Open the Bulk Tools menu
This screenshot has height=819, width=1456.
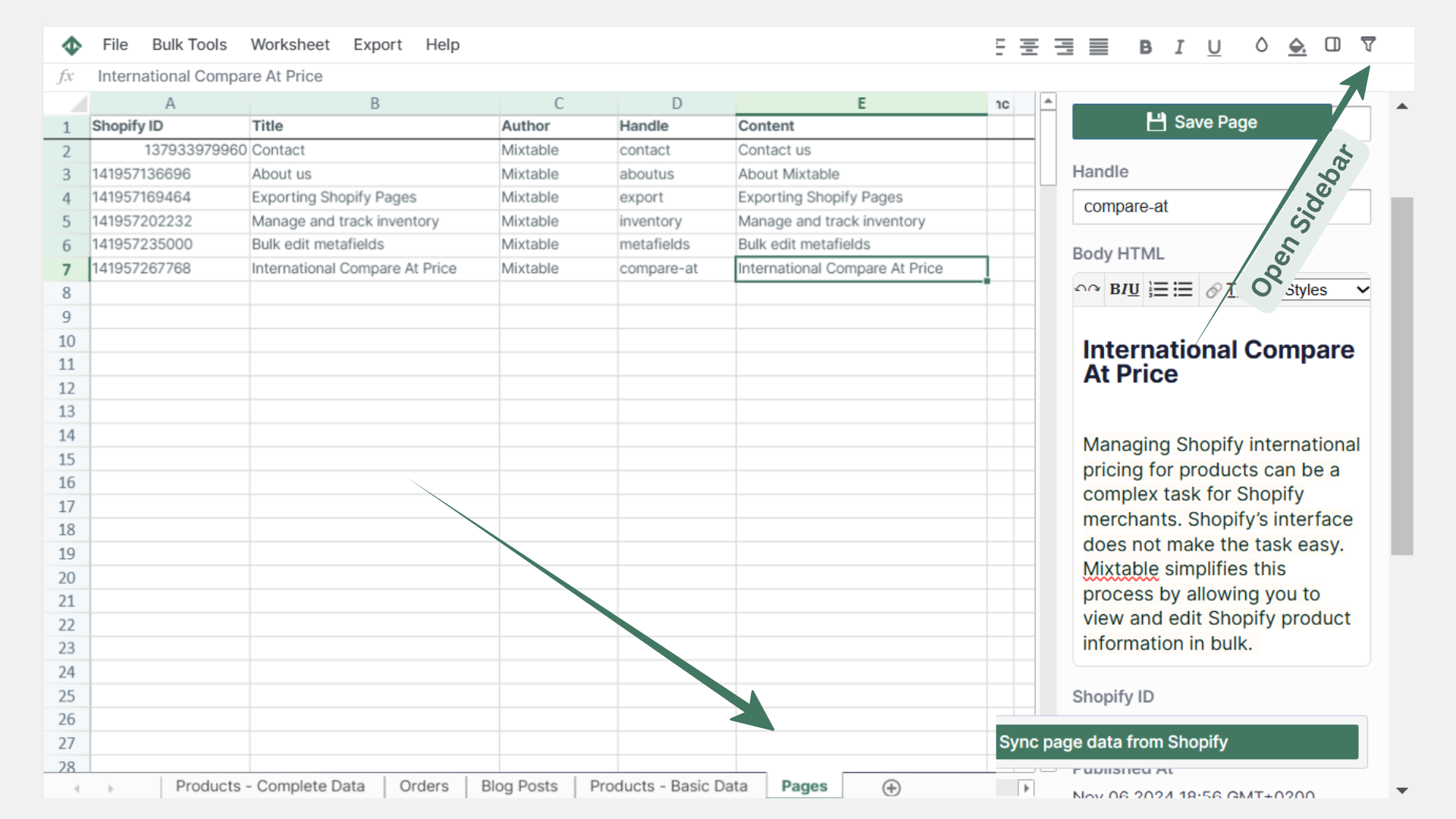pyautogui.click(x=189, y=45)
